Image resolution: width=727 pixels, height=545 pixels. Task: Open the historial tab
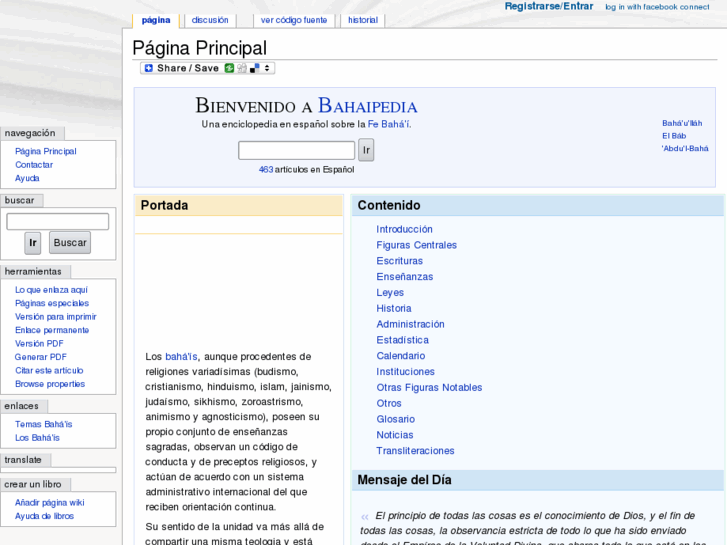coord(363,20)
